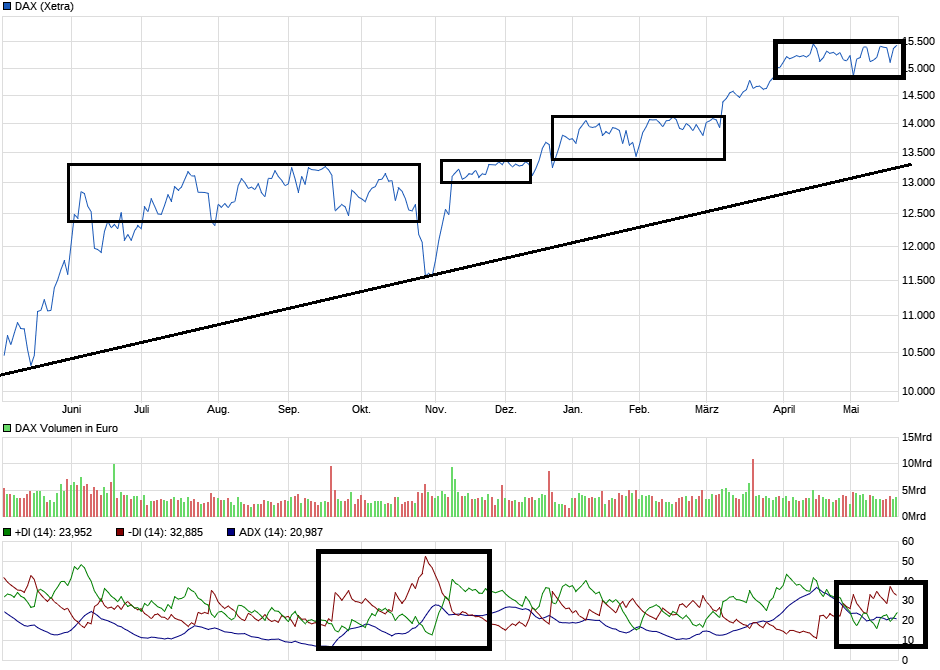Select the 'DAX (Xetra)' chart title text
The height and width of the screenshot is (670, 940).
click(x=44, y=7)
